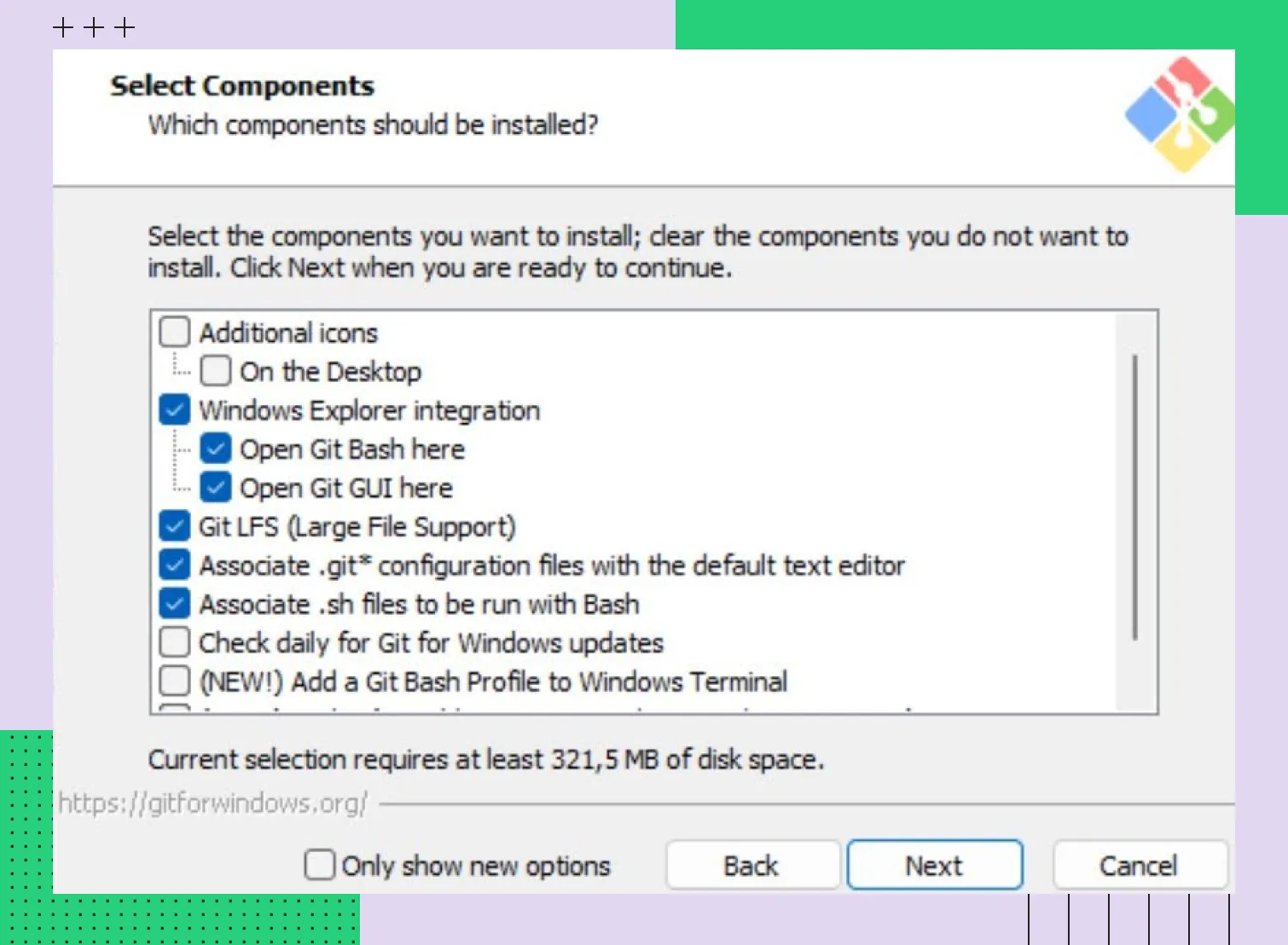Select the Windows Explorer integration label
This screenshot has width=1288, height=945.
click(369, 411)
